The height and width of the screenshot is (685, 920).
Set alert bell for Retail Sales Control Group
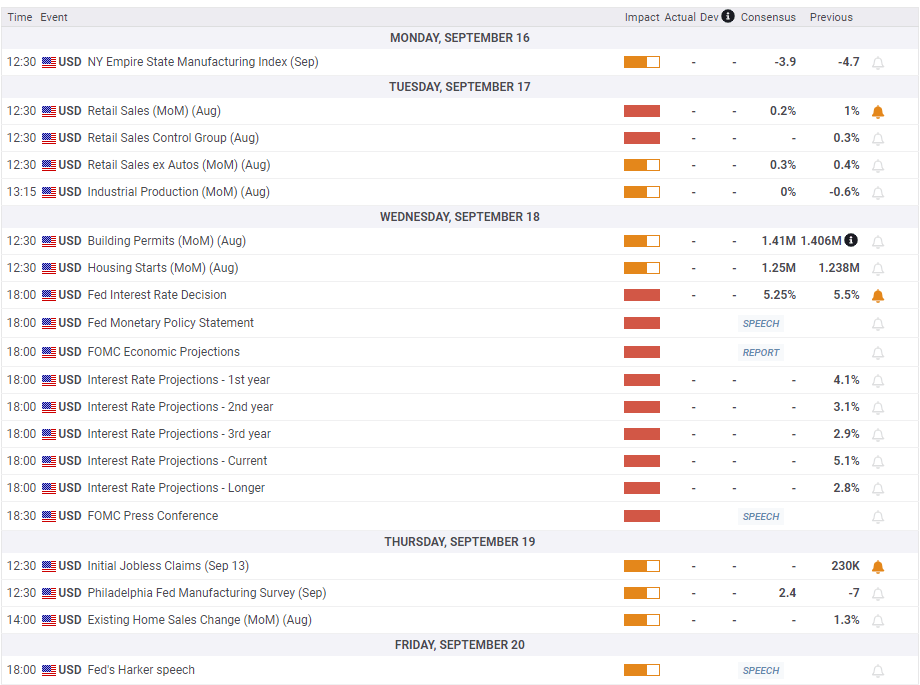pyautogui.click(x=878, y=139)
